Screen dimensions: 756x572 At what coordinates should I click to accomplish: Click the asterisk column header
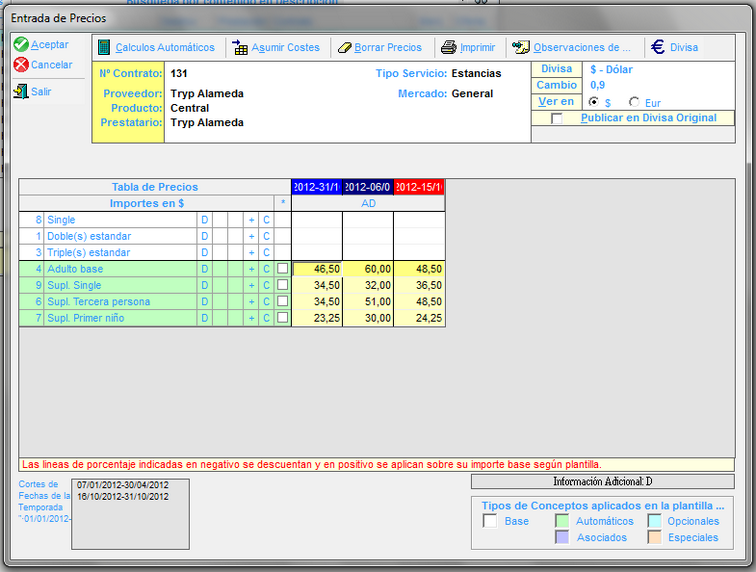click(283, 204)
